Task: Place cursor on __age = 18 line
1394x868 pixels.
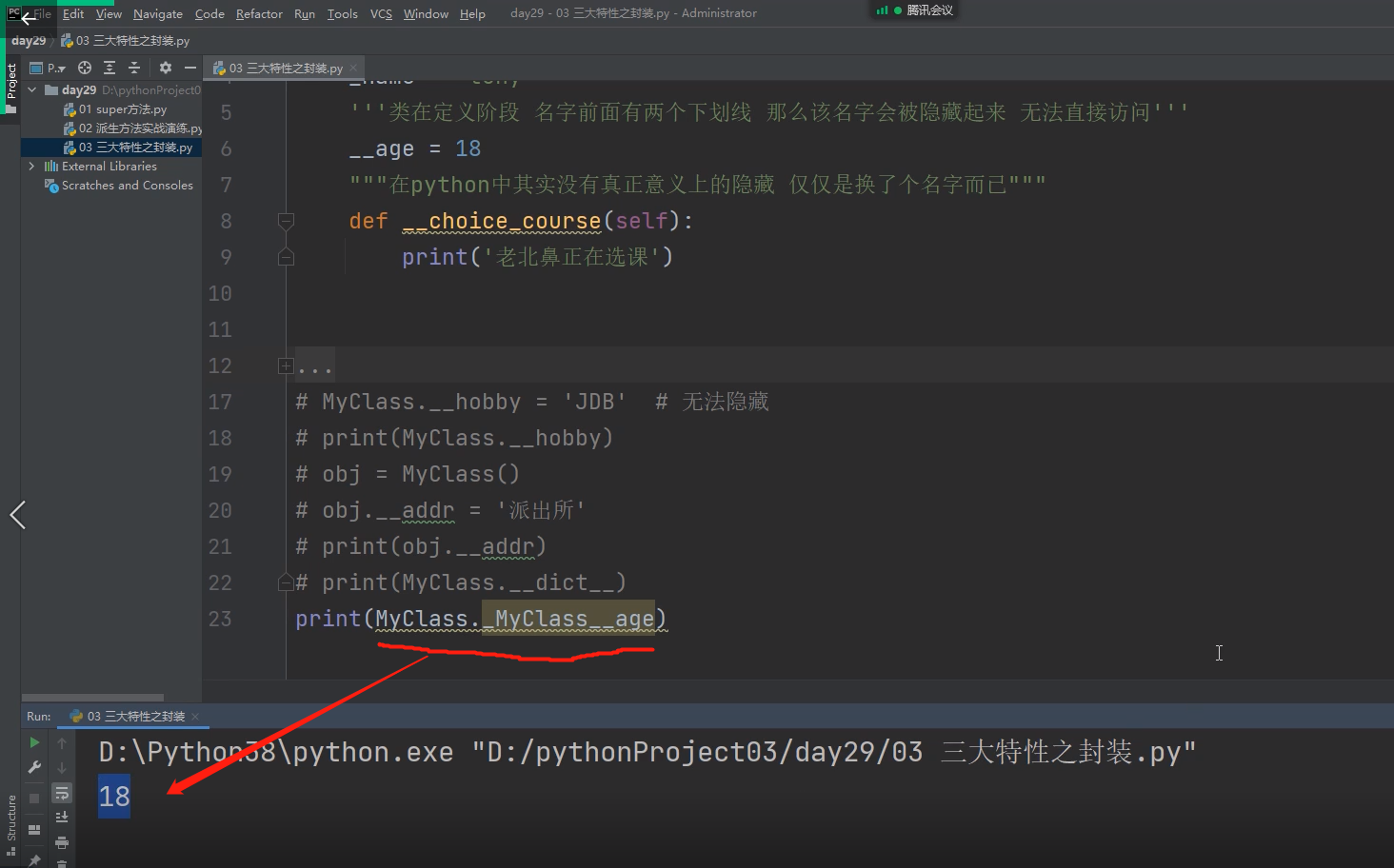Action: 415,149
